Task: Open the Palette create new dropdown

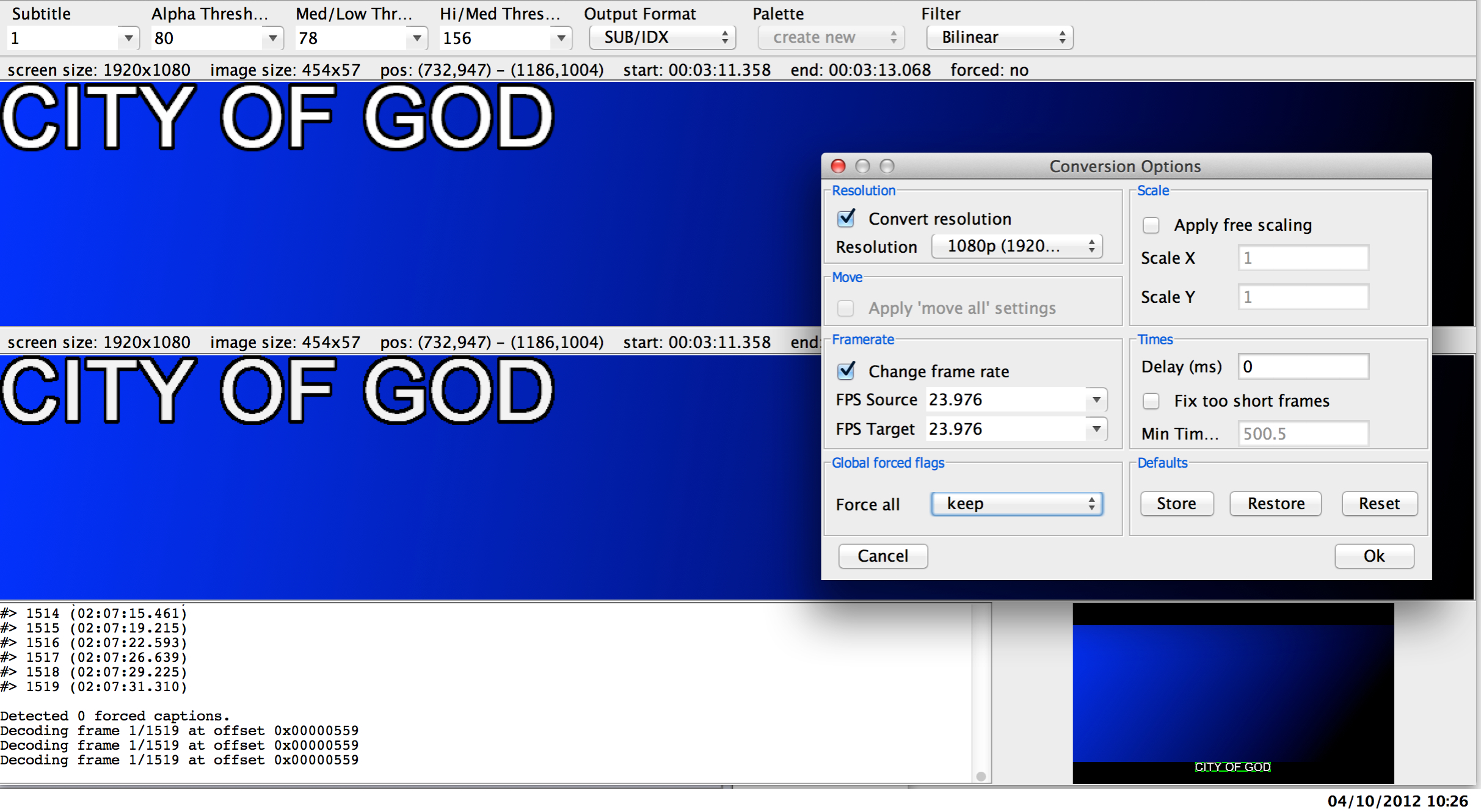Action: coord(831,37)
